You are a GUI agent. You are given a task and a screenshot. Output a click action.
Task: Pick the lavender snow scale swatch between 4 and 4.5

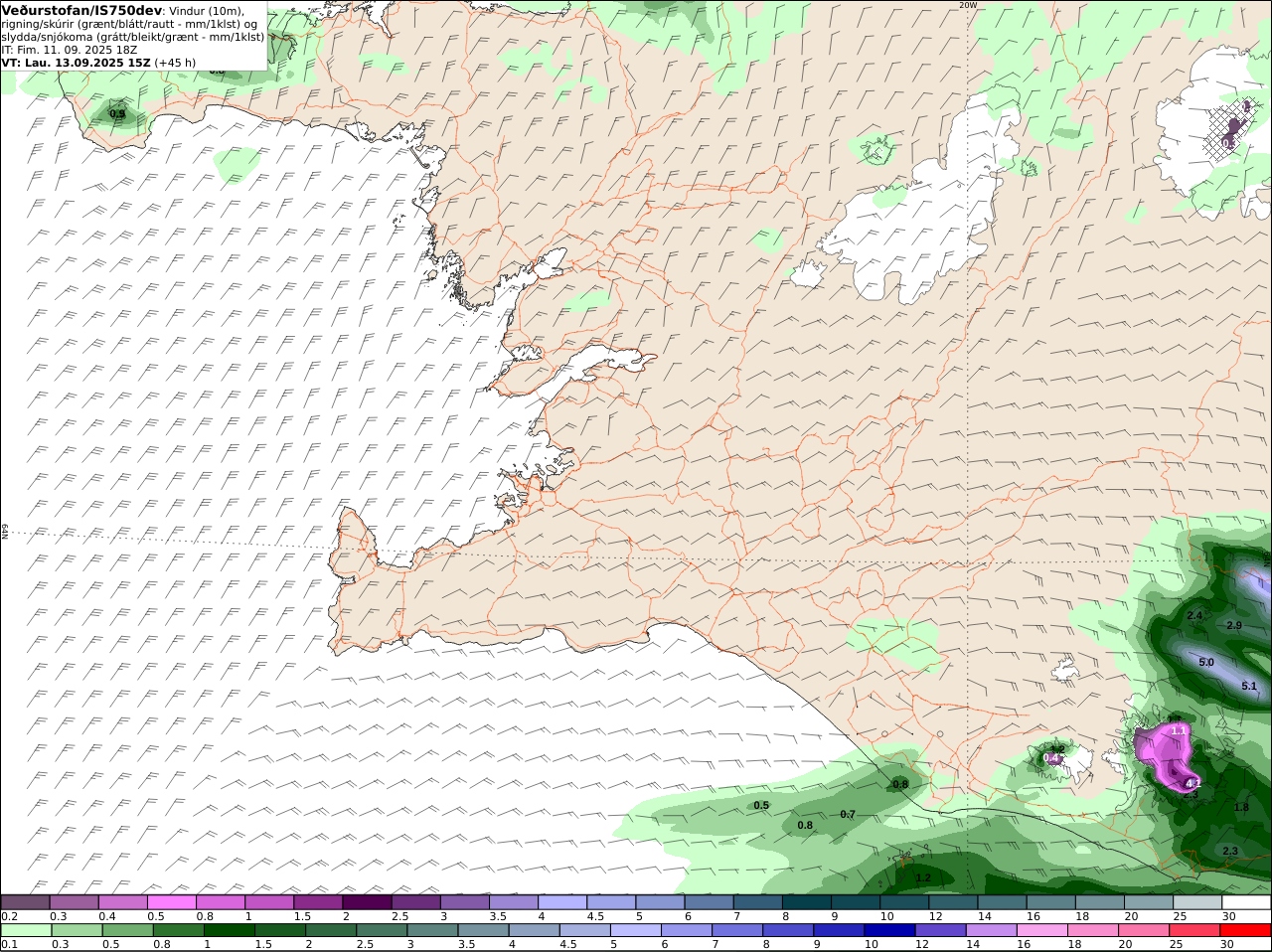[561, 902]
